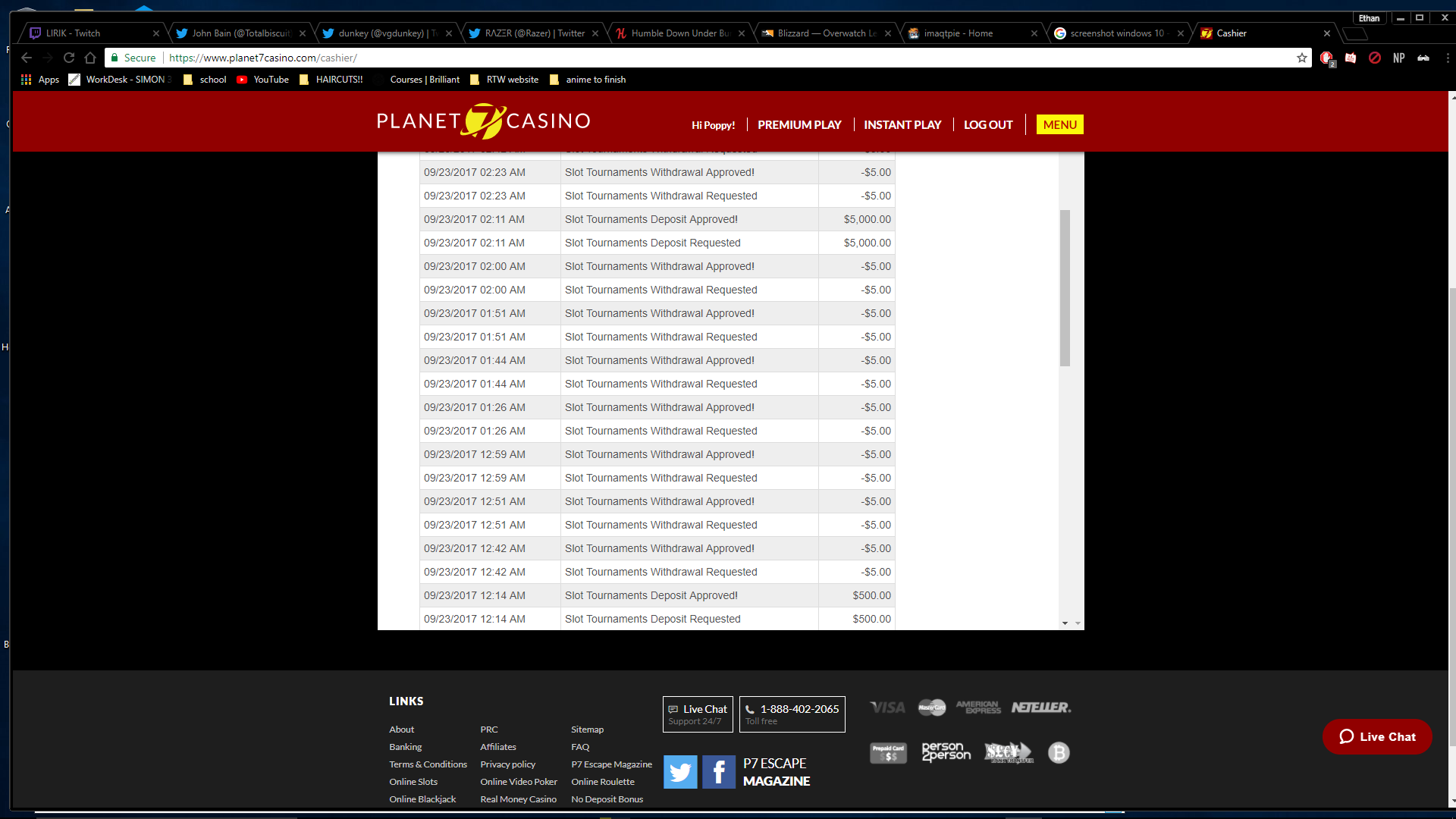This screenshot has height=819, width=1456.
Task: Open Terms & Conditions footer link
Action: [x=428, y=764]
